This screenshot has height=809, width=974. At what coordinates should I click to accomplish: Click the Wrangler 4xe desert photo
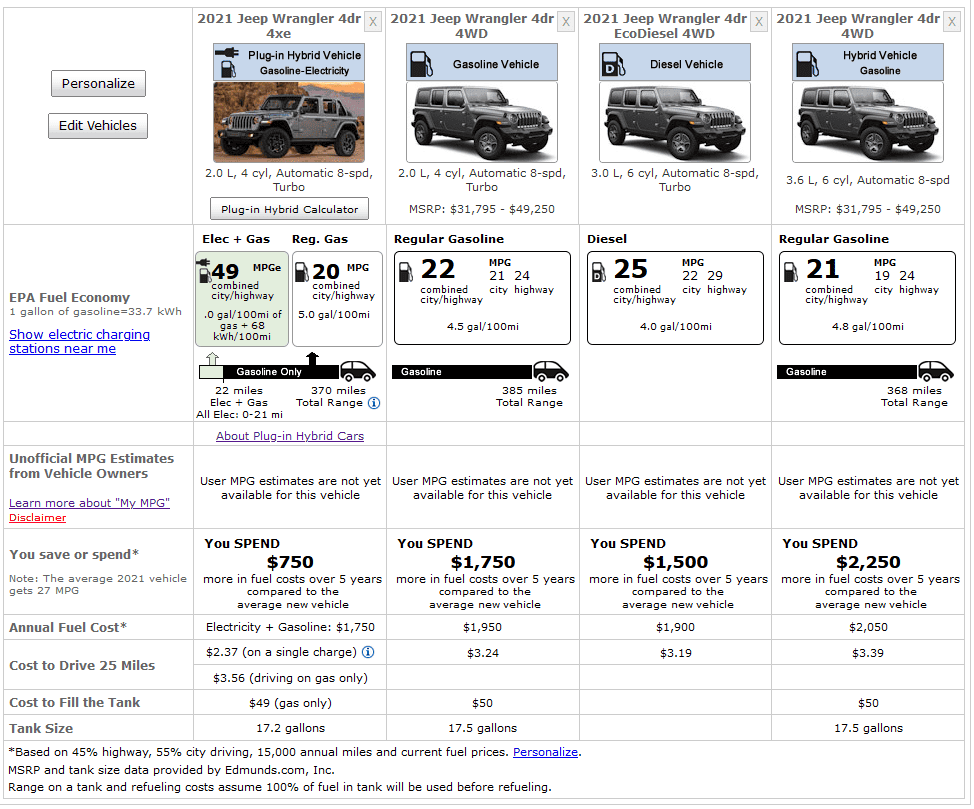(x=289, y=122)
